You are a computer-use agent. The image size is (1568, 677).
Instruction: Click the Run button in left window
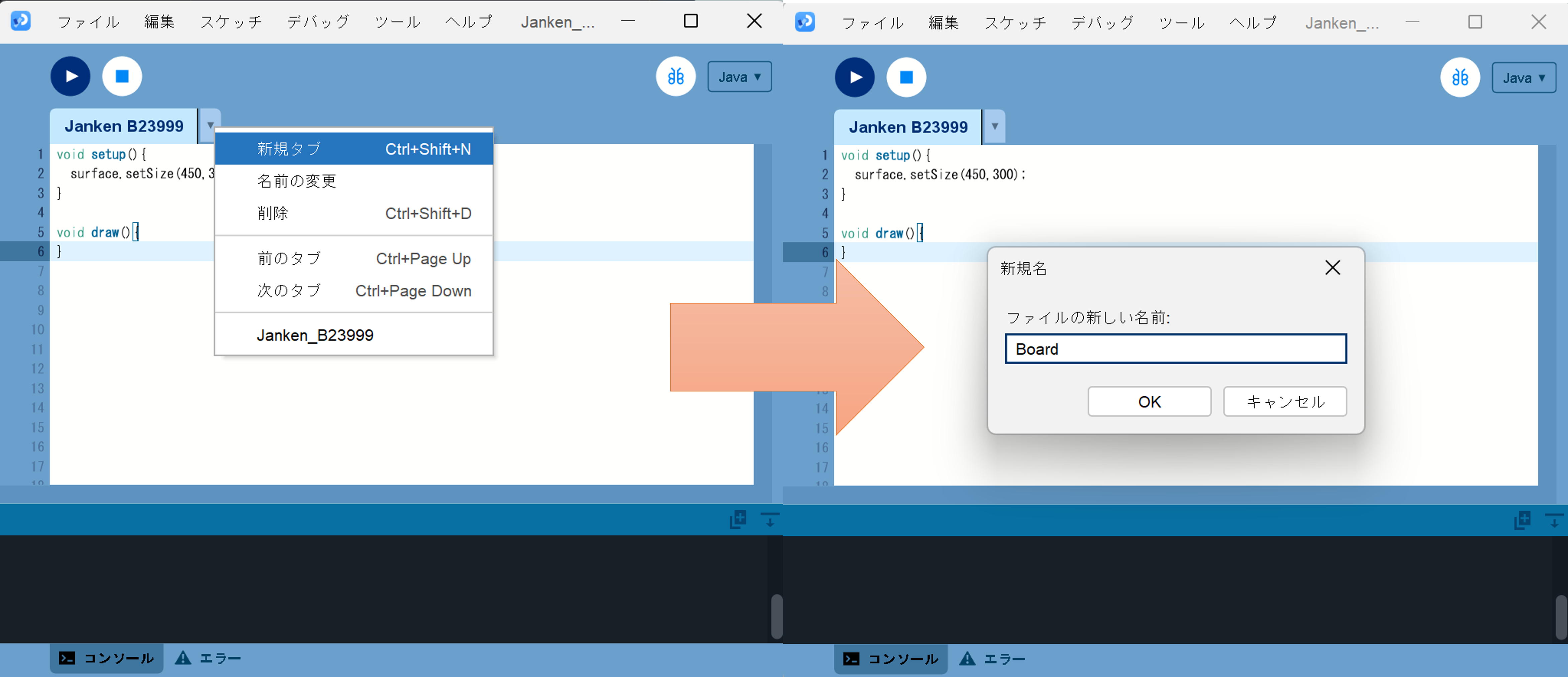70,76
